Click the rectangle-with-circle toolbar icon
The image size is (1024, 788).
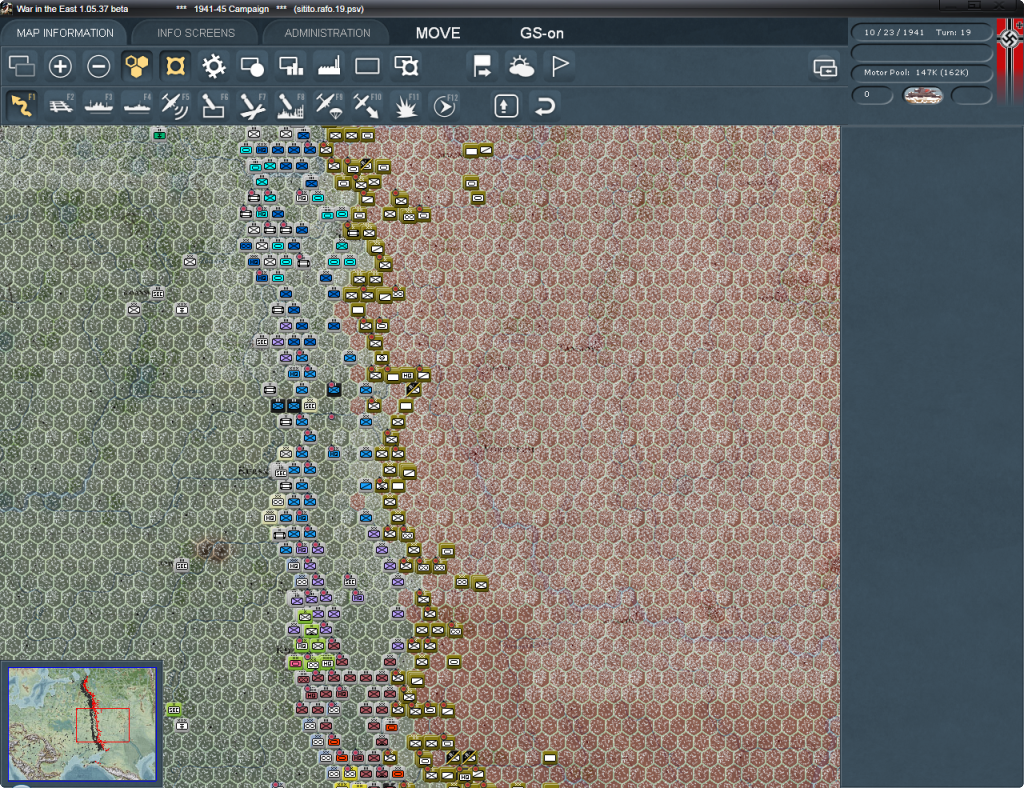(x=252, y=66)
